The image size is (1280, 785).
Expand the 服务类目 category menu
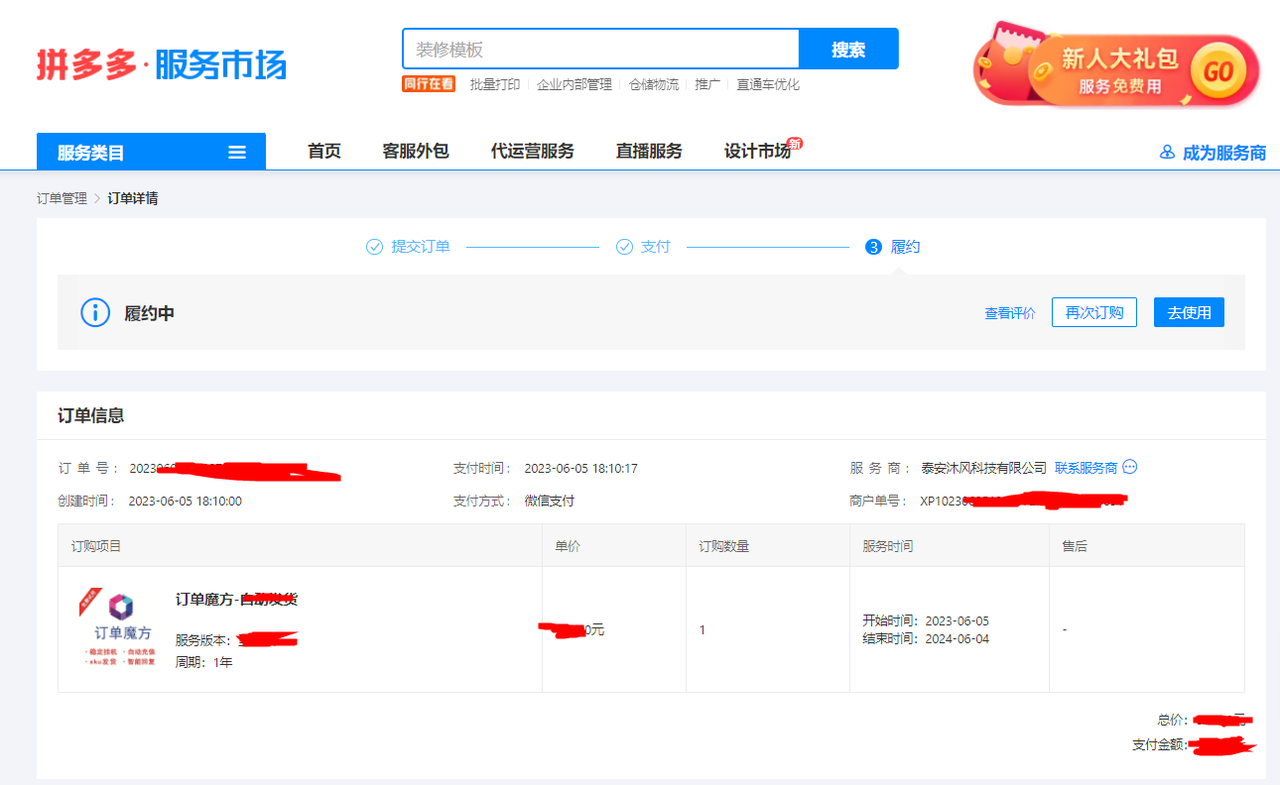pyautogui.click(x=151, y=152)
